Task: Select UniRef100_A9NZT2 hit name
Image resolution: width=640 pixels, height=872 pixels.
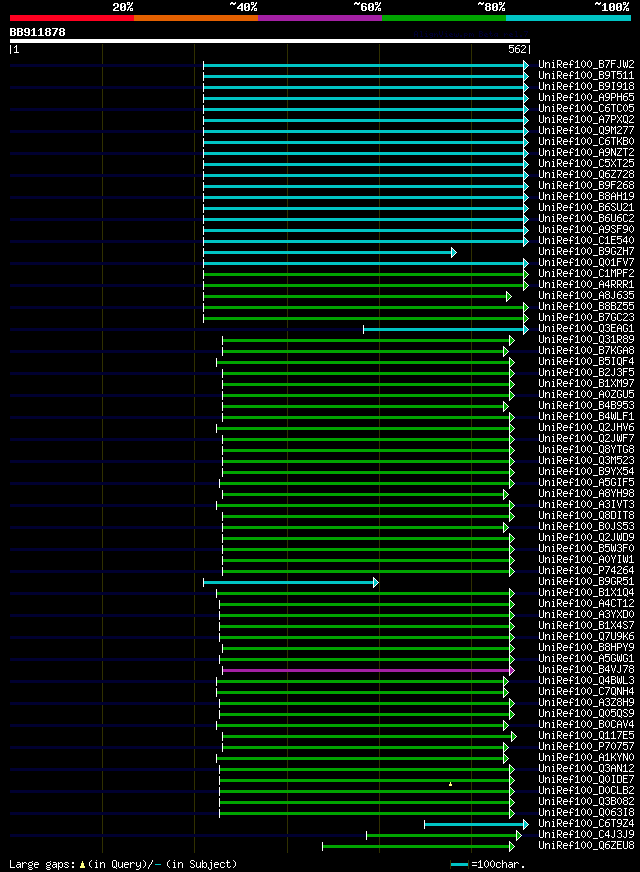Action: (x=586, y=152)
